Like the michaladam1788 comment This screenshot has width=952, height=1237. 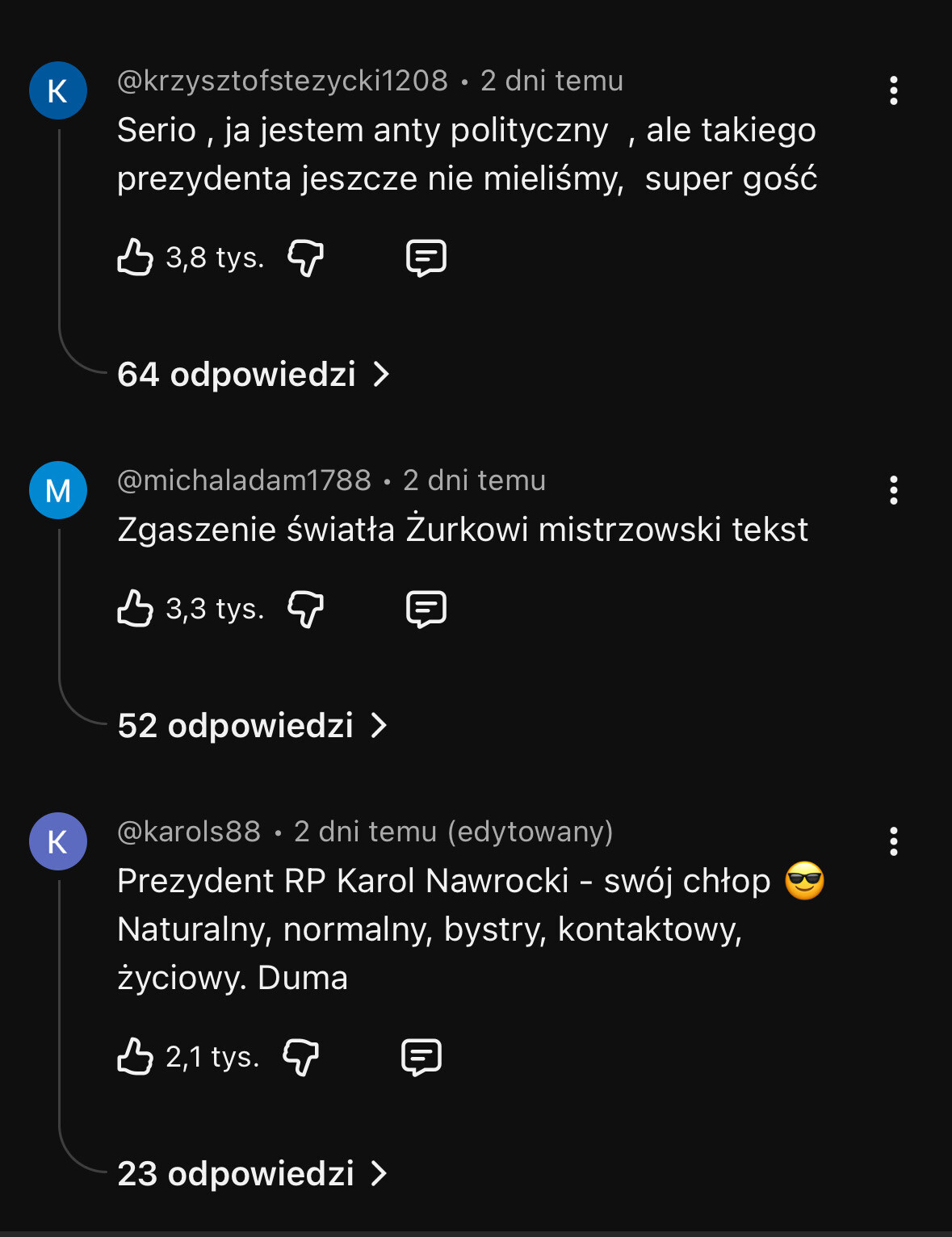(x=136, y=609)
